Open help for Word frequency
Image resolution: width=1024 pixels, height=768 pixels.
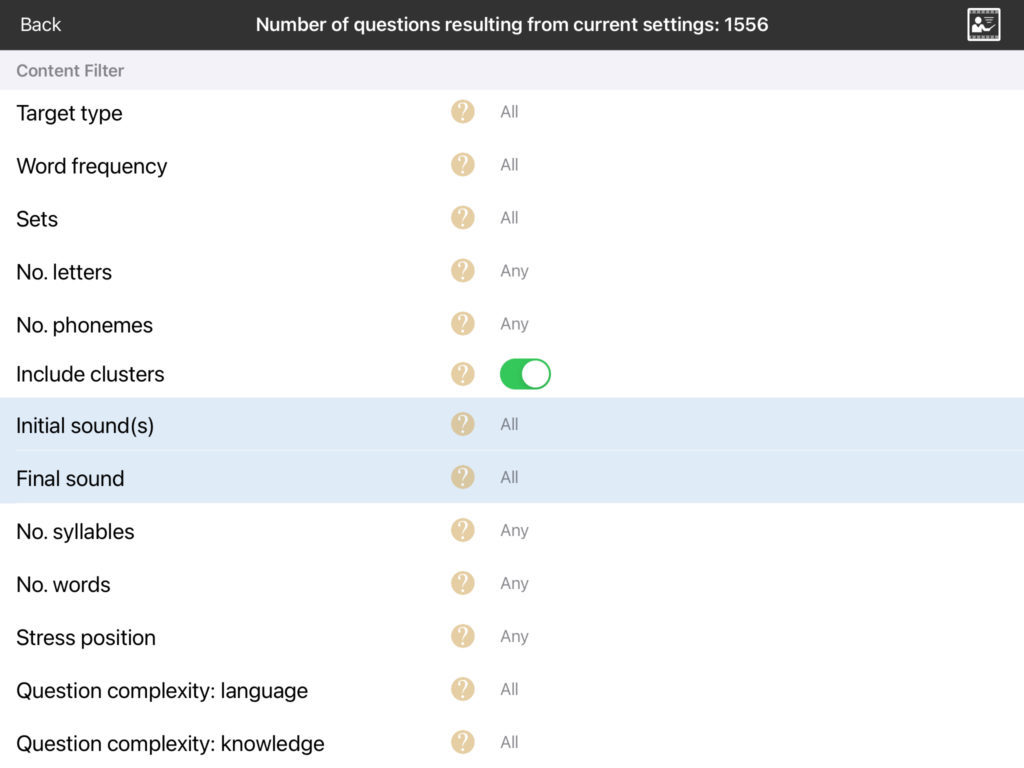[x=462, y=165]
